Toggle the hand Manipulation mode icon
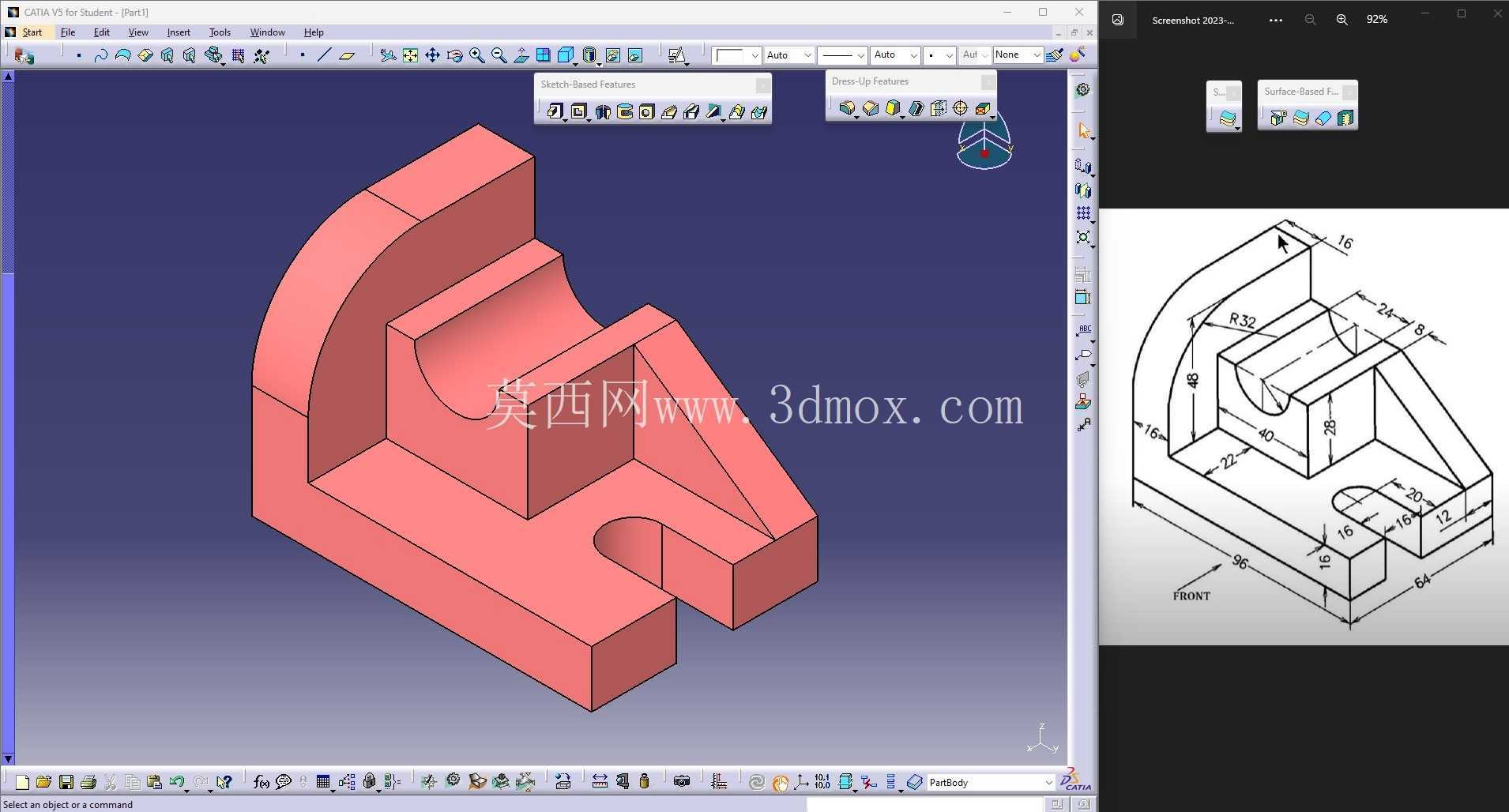The height and width of the screenshot is (812, 1509). [780, 782]
